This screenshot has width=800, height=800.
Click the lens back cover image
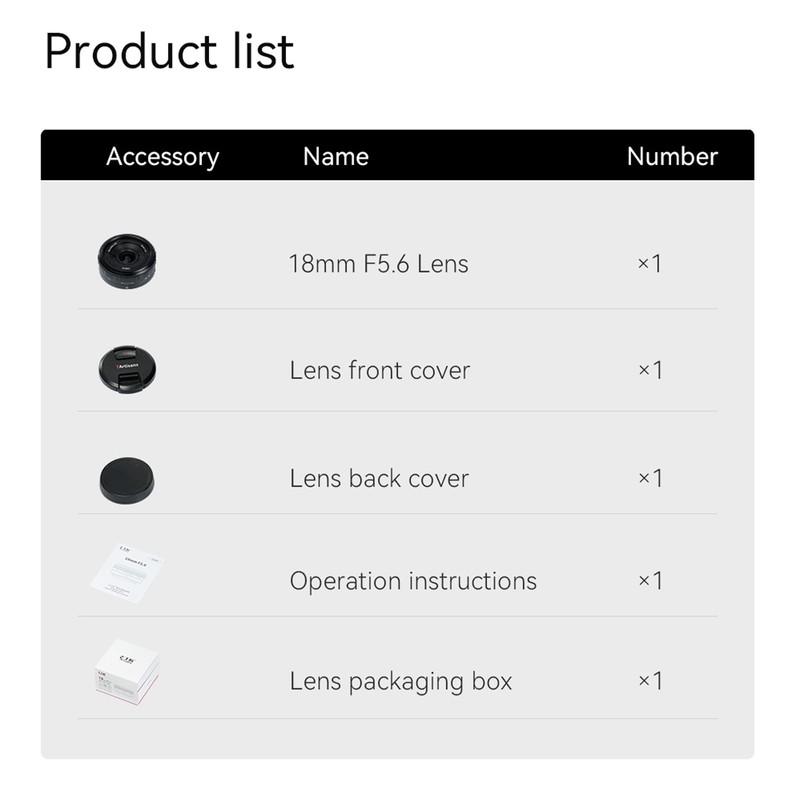(x=127, y=479)
